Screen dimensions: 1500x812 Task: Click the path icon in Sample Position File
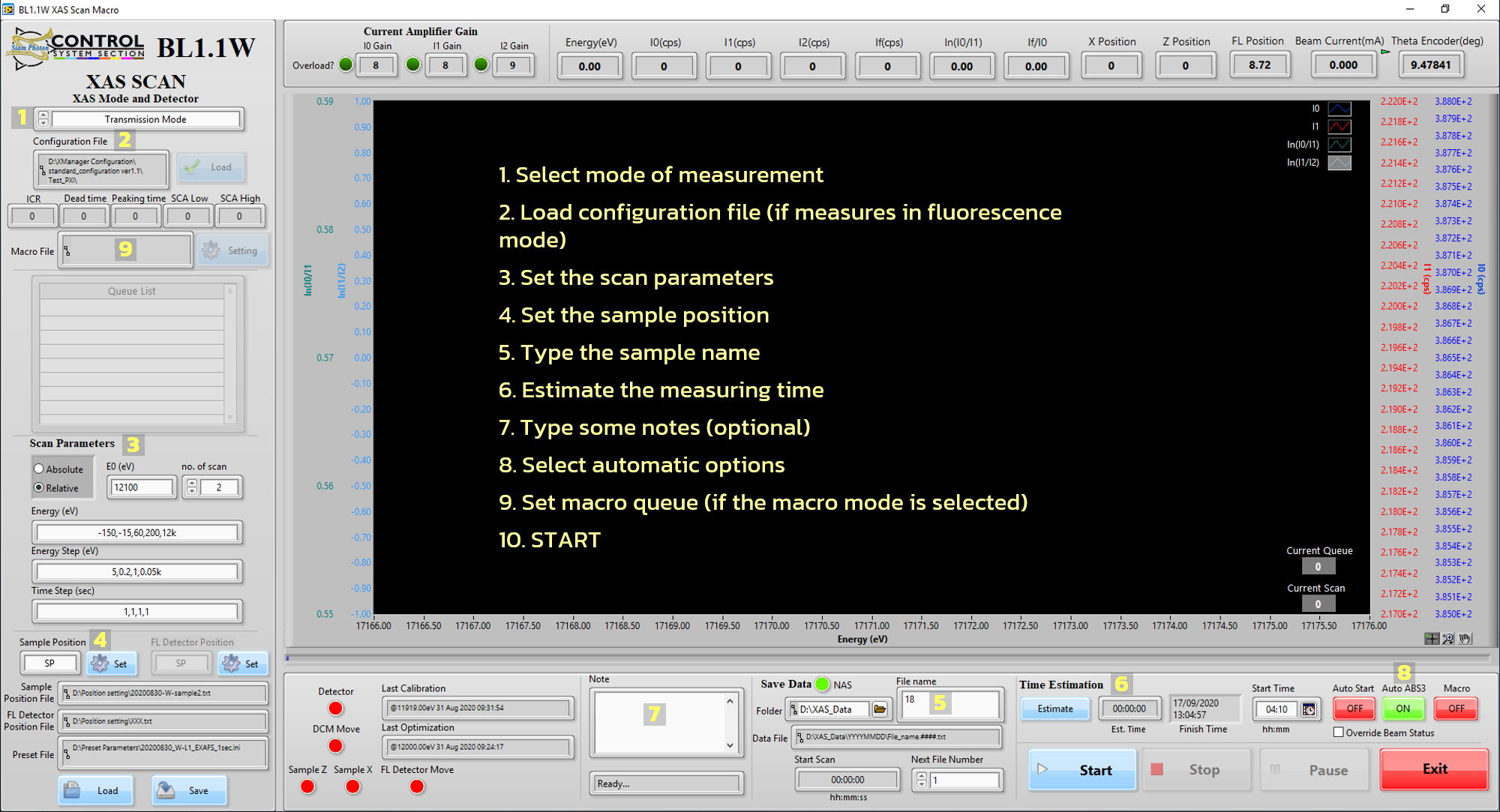(x=67, y=694)
